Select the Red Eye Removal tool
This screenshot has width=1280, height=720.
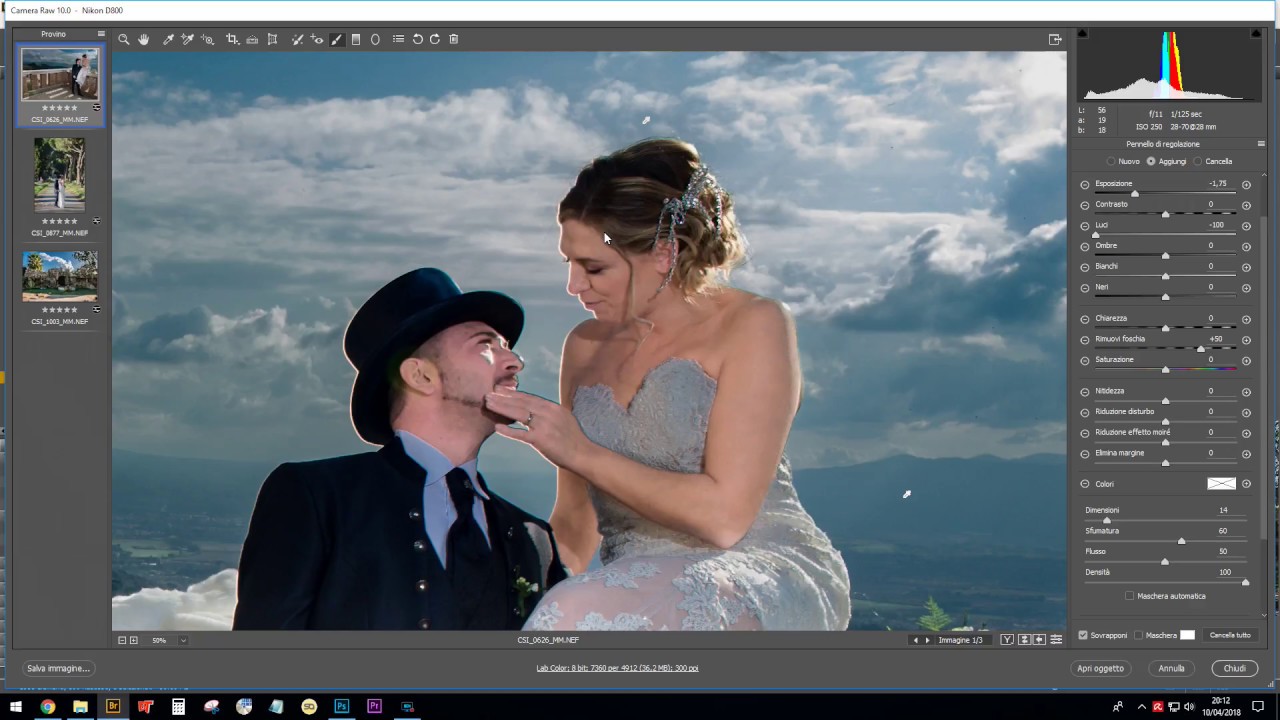pyautogui.click(x=317, y=39)
